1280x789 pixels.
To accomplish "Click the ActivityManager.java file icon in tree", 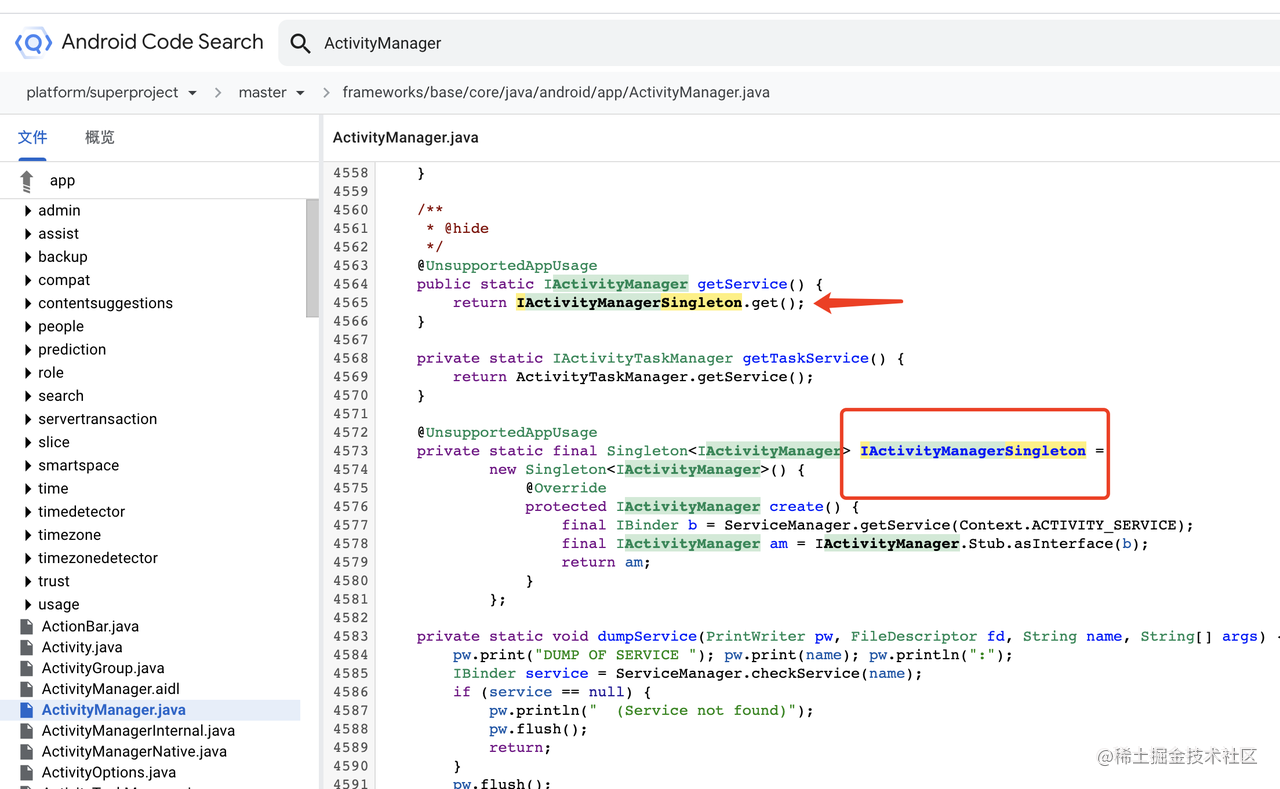I will pyautogui.click(x=27, y=710).
